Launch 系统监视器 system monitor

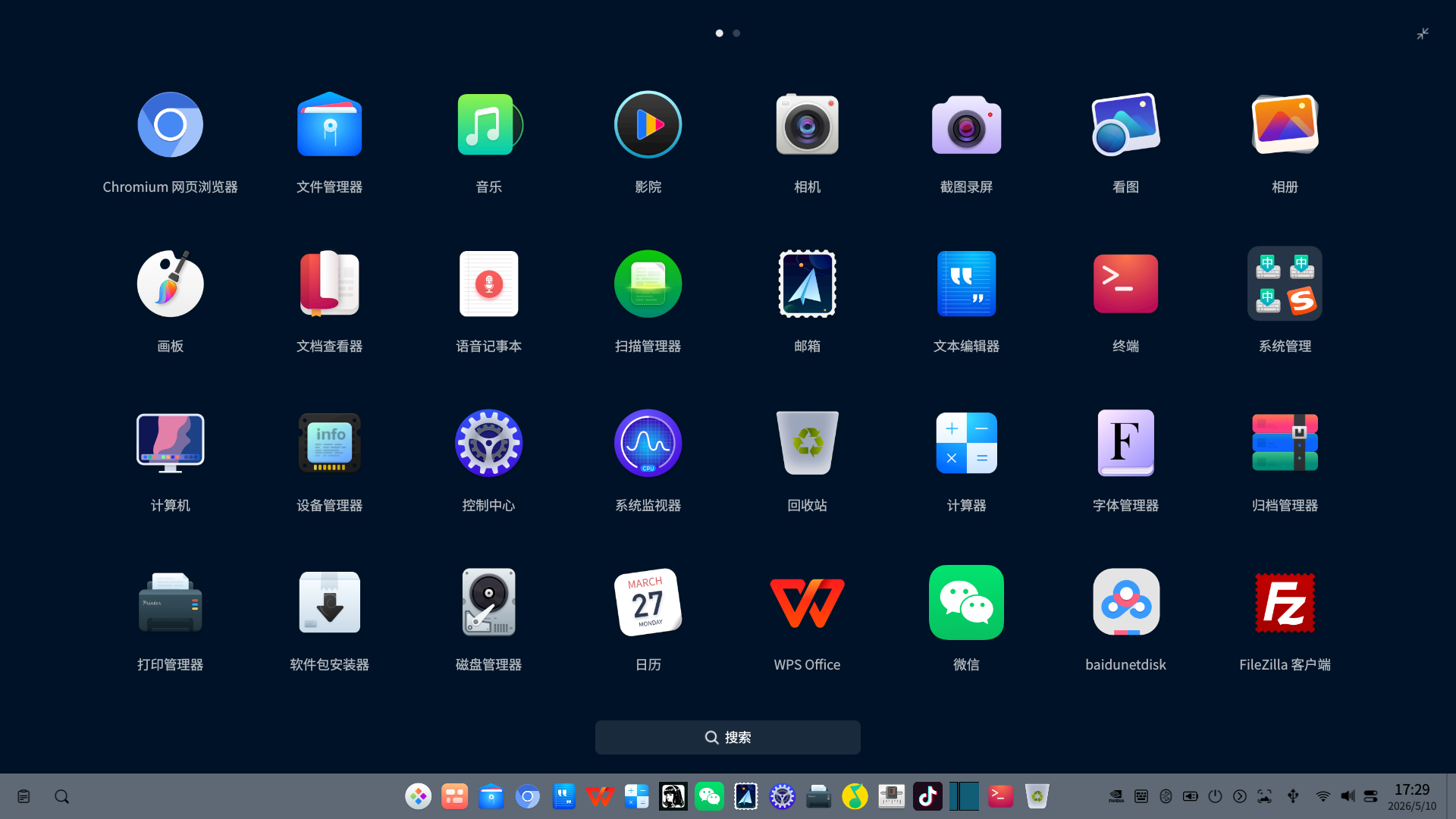(x=648, y=444)
